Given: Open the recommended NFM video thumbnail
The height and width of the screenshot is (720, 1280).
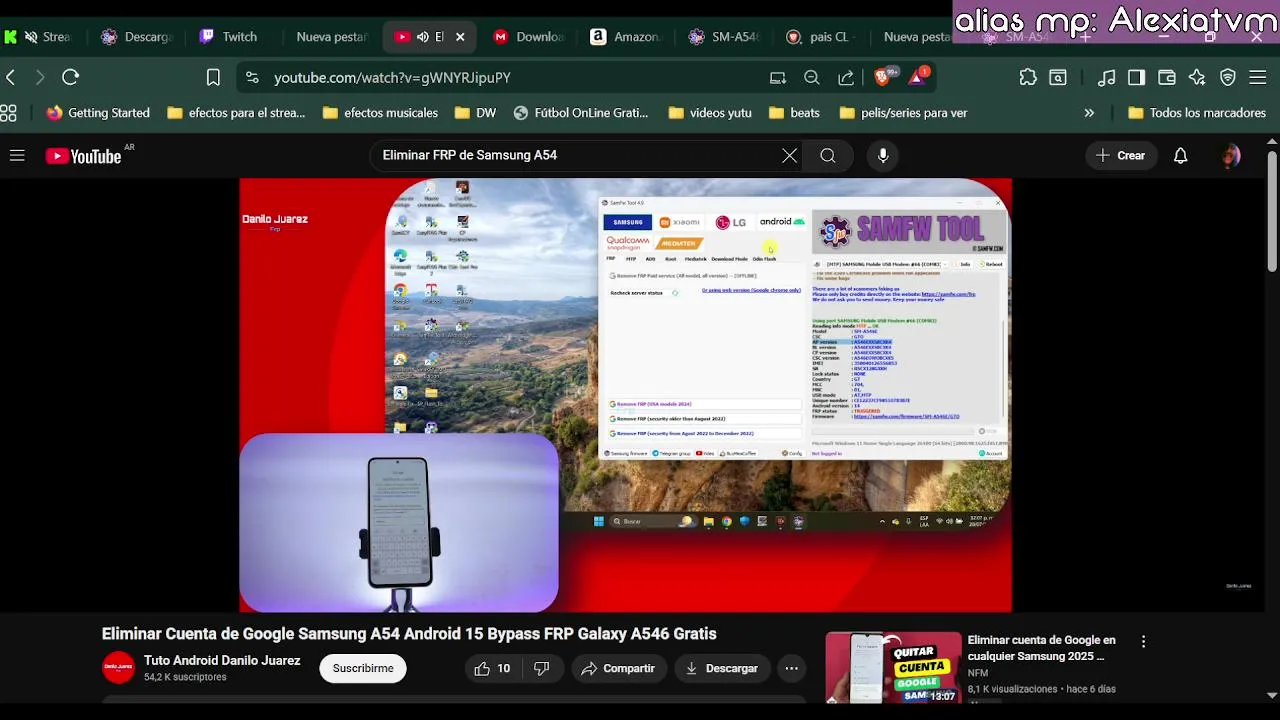Looking at the screenshot, I should point(893,668).
